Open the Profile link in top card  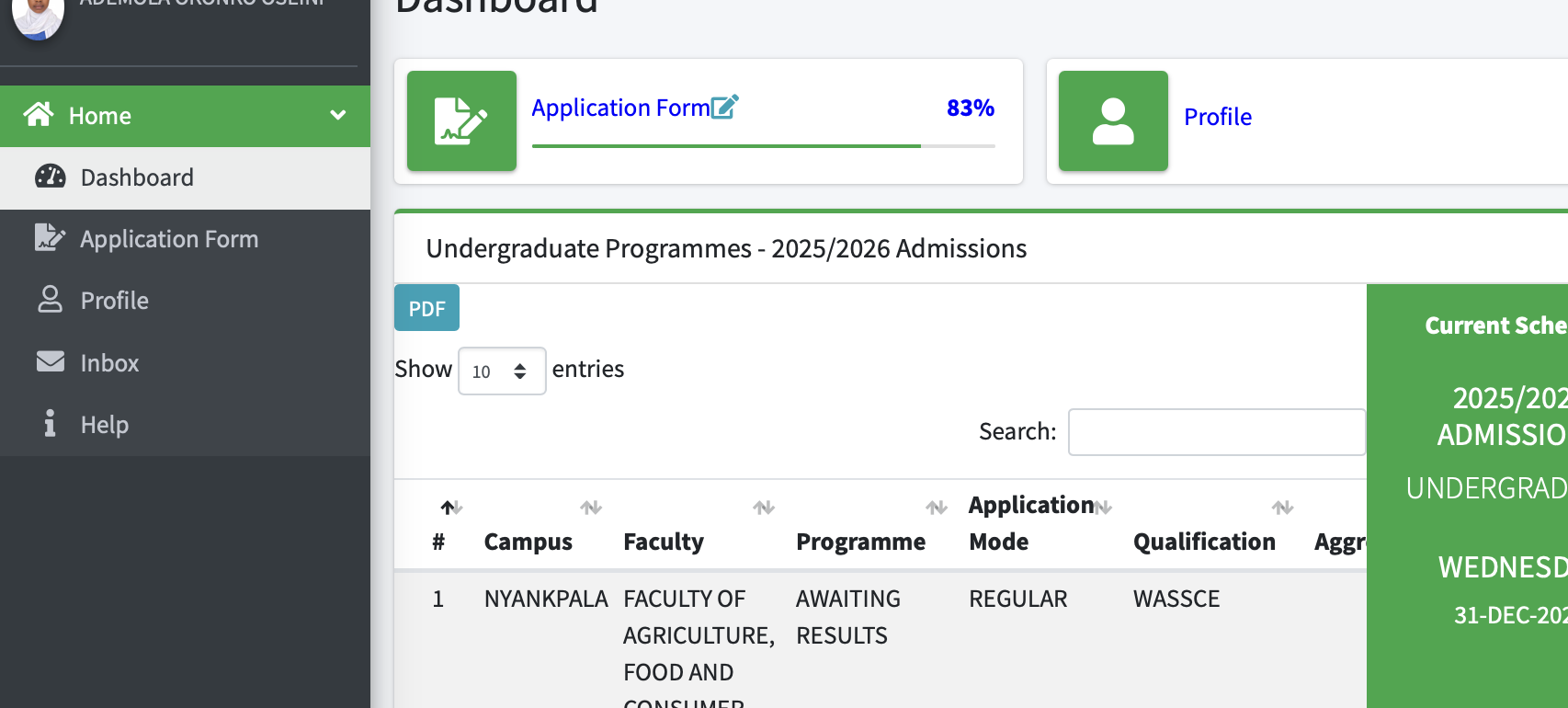[x=1217, y=117]
